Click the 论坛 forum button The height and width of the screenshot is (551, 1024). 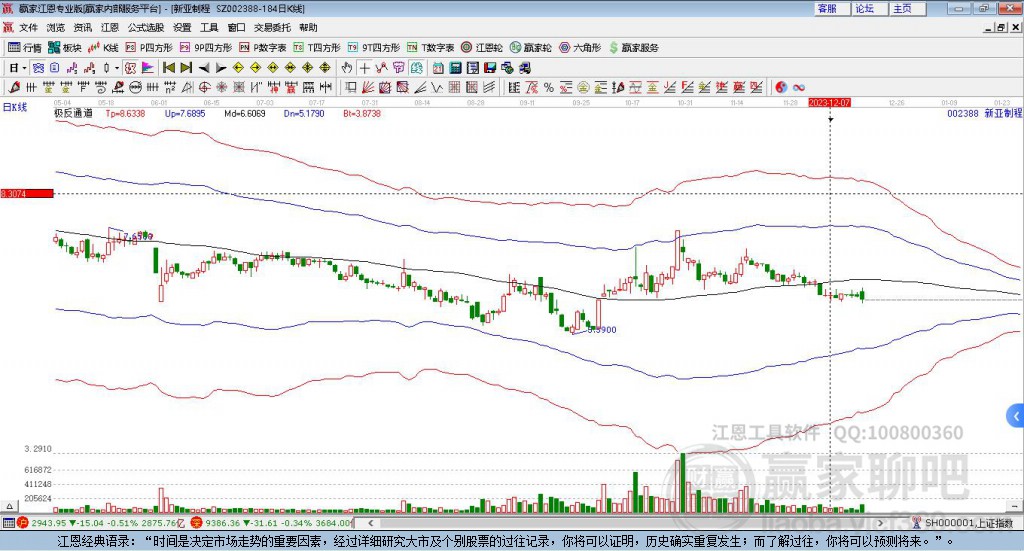869,8
